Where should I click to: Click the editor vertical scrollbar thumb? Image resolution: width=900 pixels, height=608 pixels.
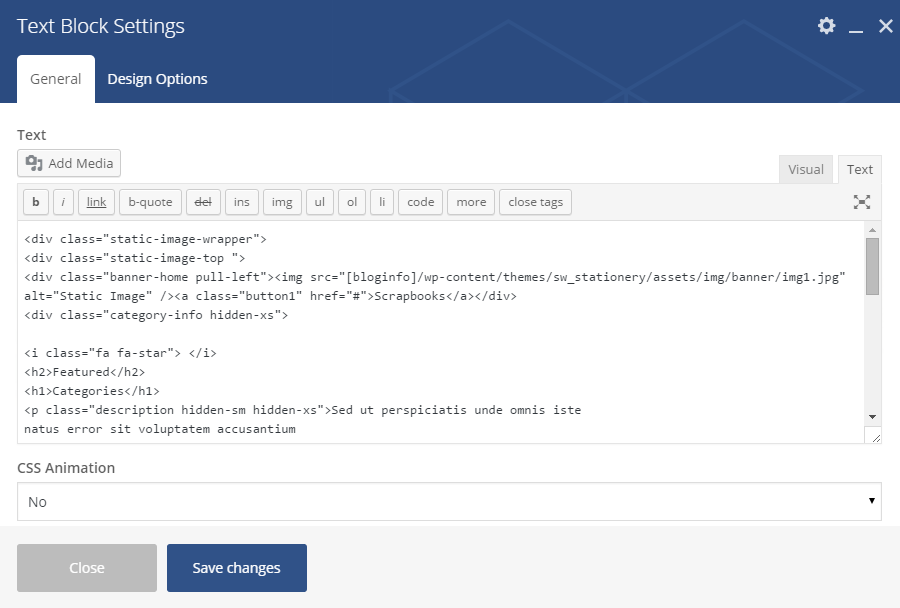[872, 266]
